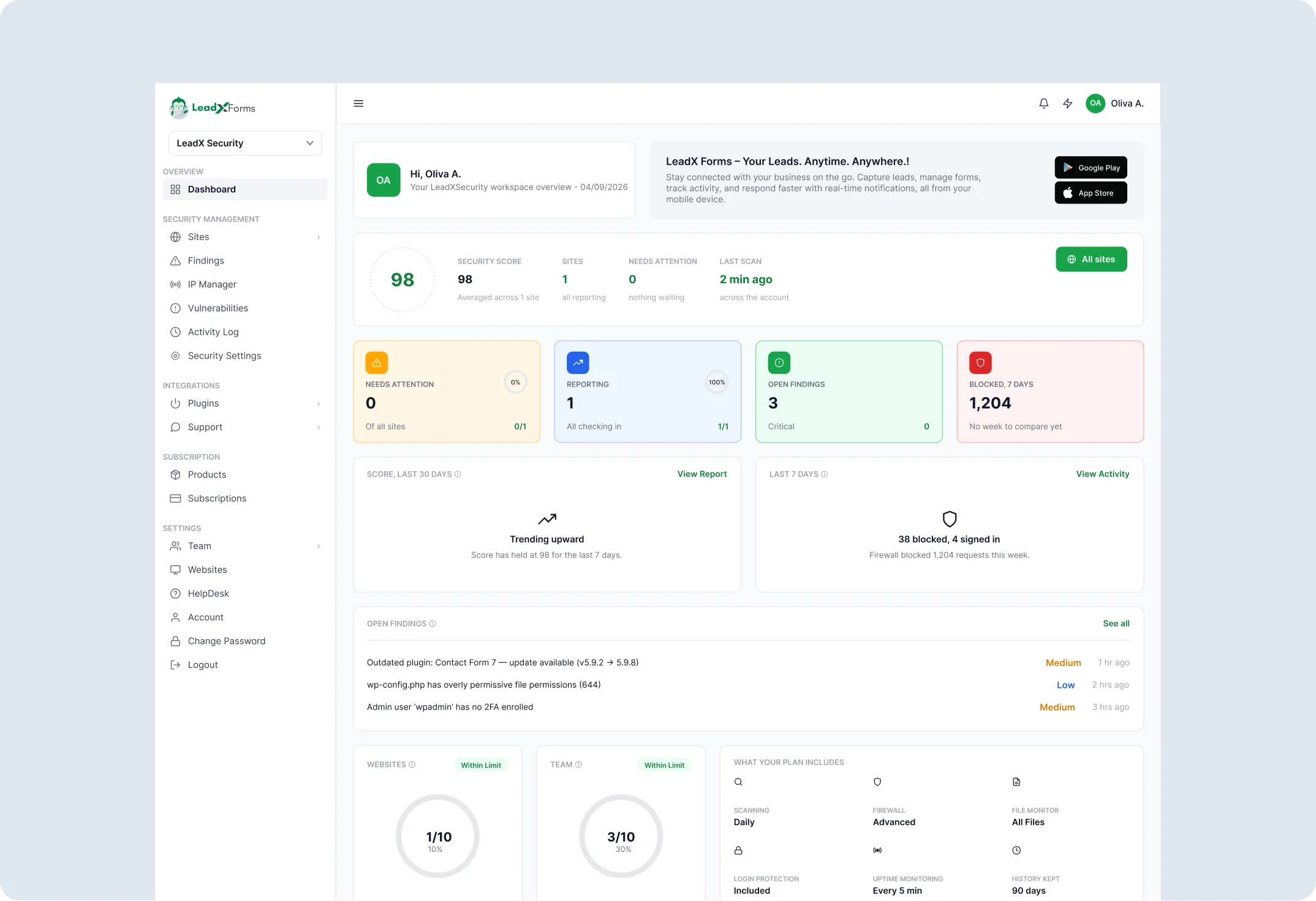Click the red shield icon on Blocked card
This screenshot has width=1316, height=901.
coord(980,363)
